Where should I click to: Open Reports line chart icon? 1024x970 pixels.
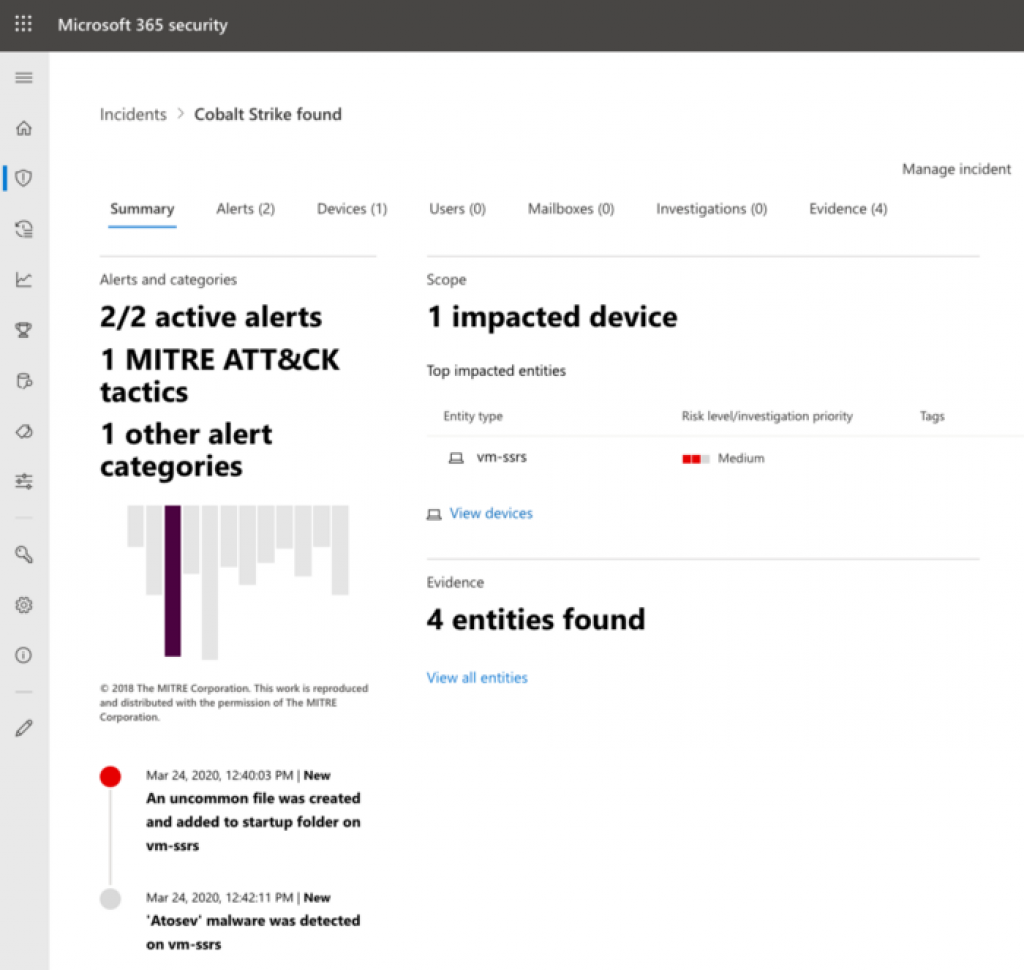(24, 280)
